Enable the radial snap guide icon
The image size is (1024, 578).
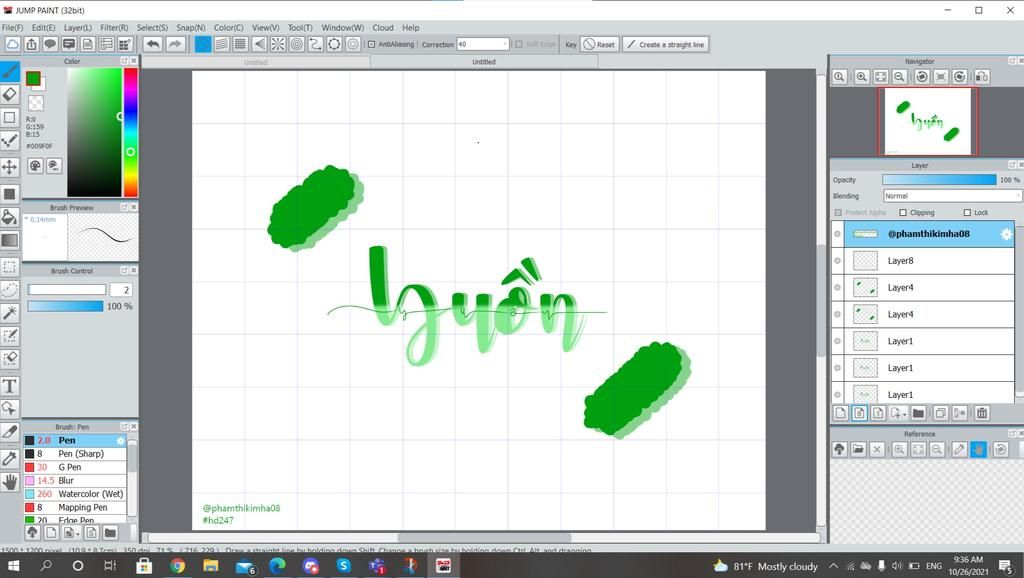pyautogui.click(x=278, y=44)
